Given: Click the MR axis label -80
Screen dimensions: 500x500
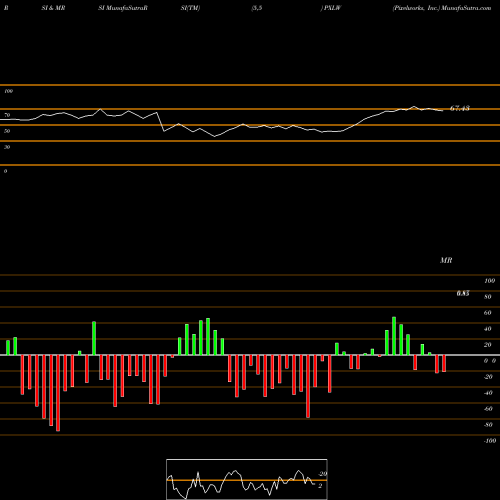Looking at the screenshot, I should point(488,425).
